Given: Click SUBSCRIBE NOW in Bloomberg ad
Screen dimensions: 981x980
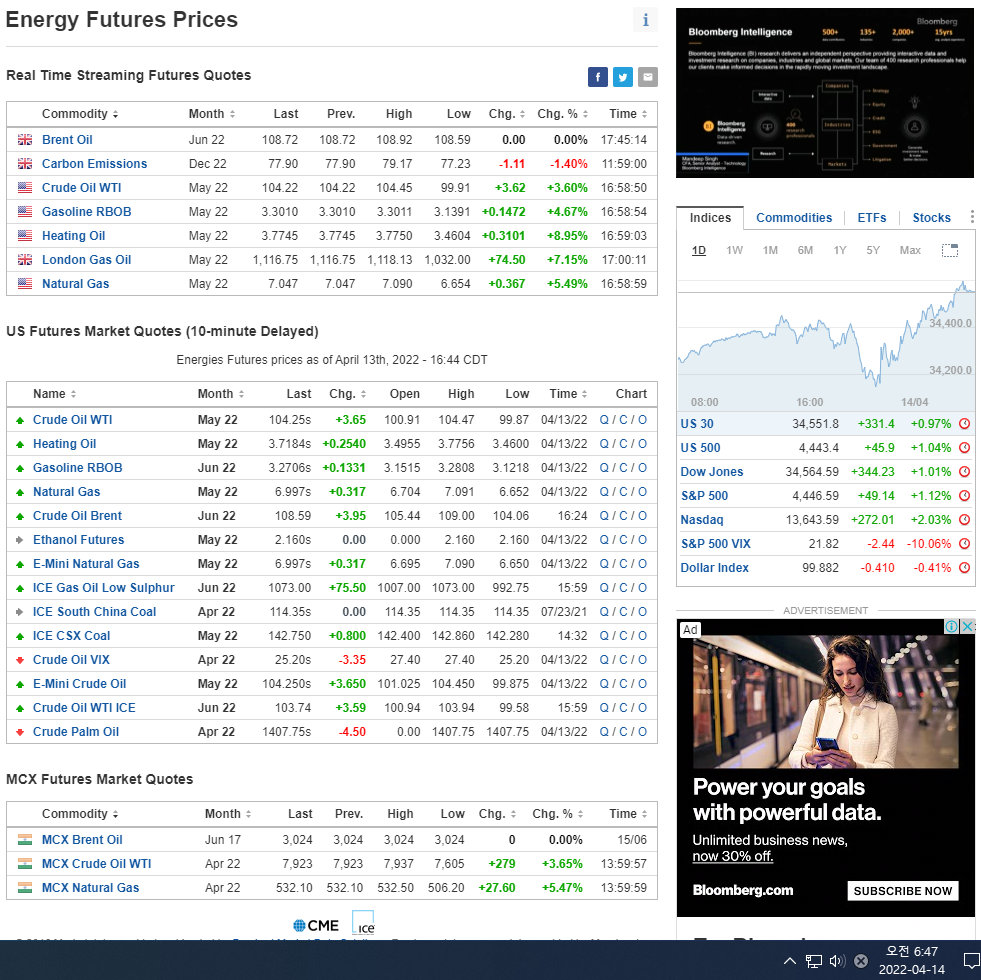Looking at the screenshot, I should point(903,891).
